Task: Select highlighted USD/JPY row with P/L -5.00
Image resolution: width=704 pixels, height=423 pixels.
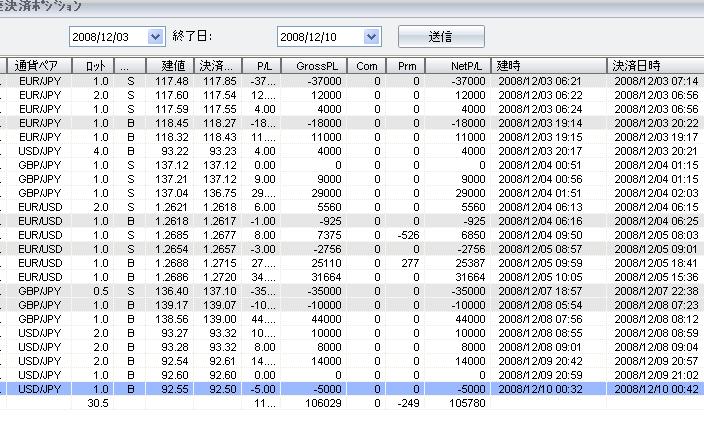Action: [x=352, y=389]
